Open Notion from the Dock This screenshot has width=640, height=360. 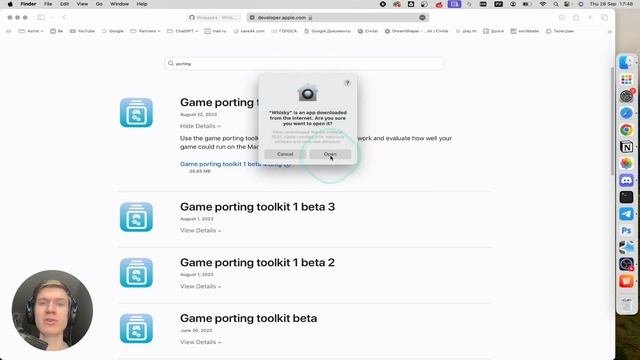pyautogui.click(x=626, y=147)
